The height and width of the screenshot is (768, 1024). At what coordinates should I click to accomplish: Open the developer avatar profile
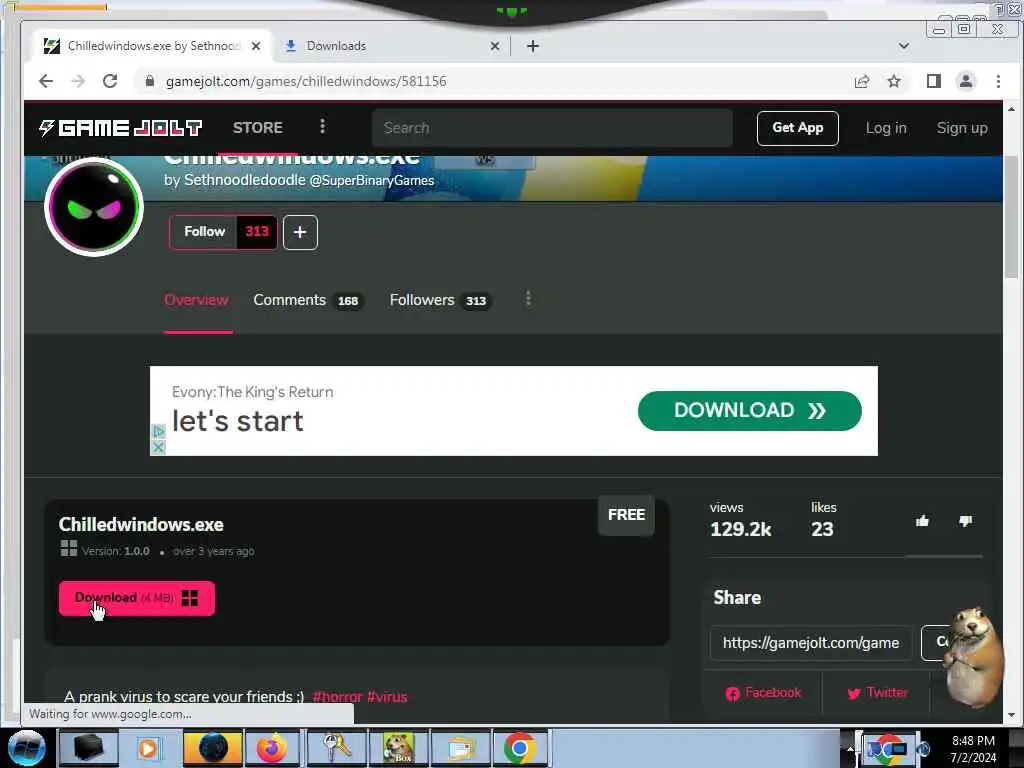(94, 207)
